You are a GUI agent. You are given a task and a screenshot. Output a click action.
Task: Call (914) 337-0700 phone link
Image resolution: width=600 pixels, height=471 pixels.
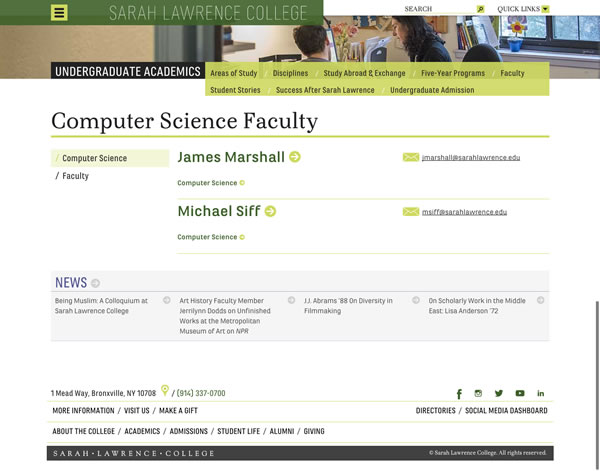(x=201, y=393)
